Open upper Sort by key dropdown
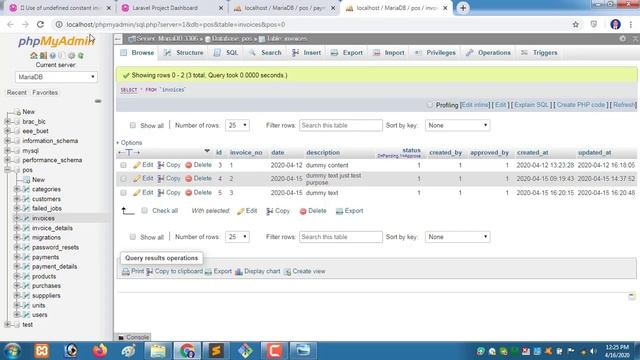 457,125
